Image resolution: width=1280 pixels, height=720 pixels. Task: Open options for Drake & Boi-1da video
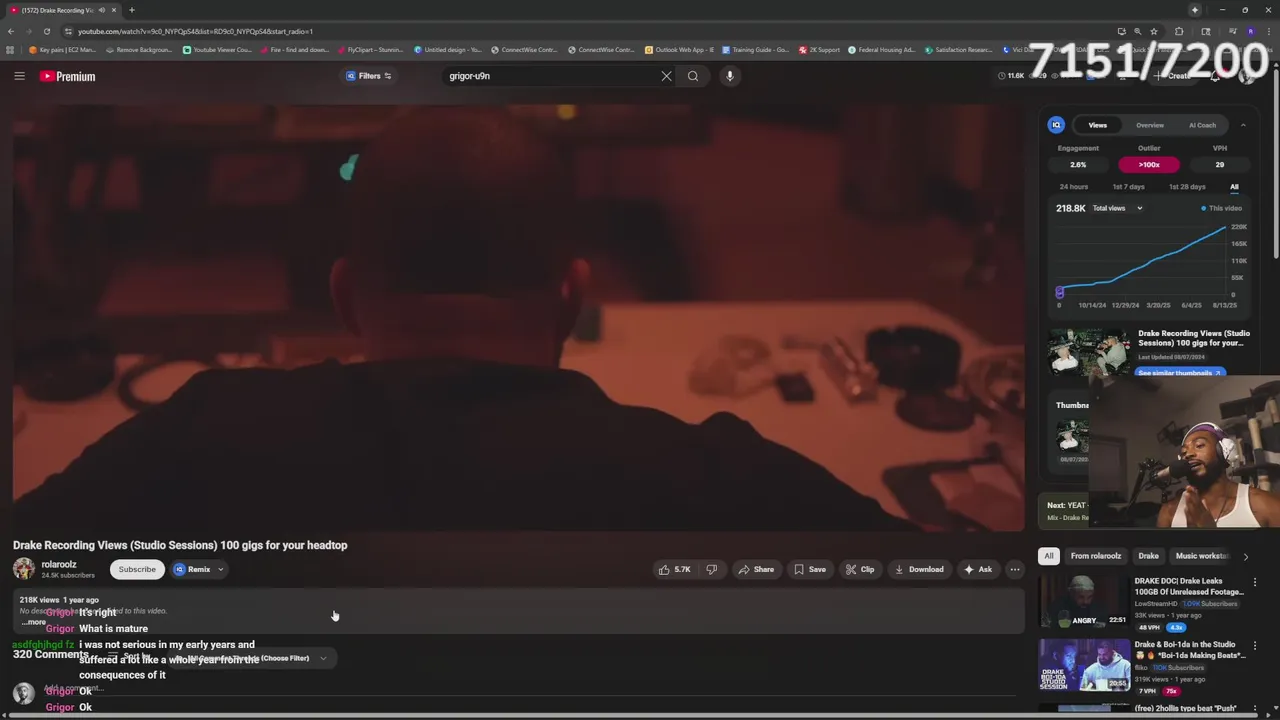[1255, 646]
